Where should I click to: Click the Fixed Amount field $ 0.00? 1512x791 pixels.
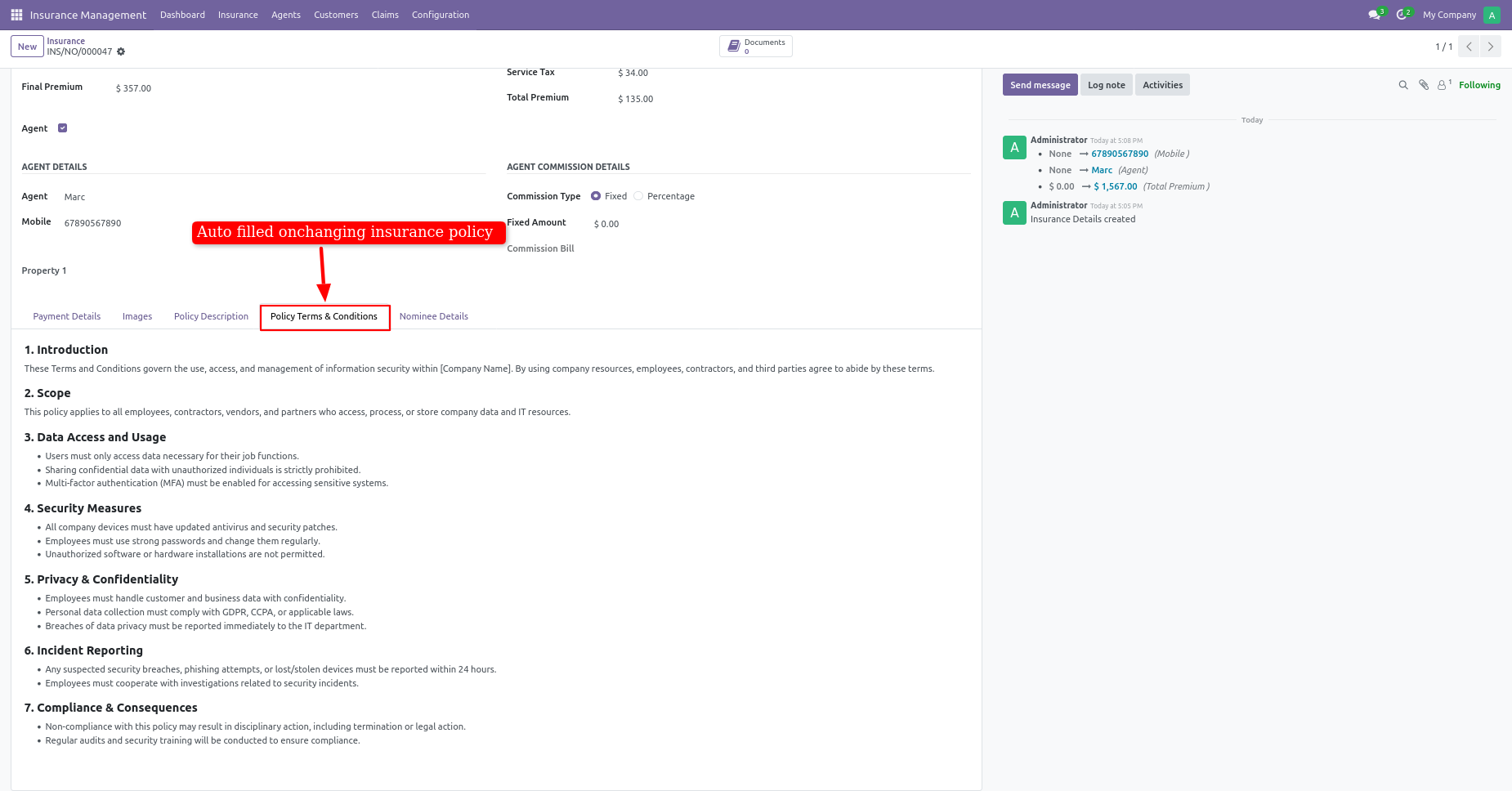point(606,224)
